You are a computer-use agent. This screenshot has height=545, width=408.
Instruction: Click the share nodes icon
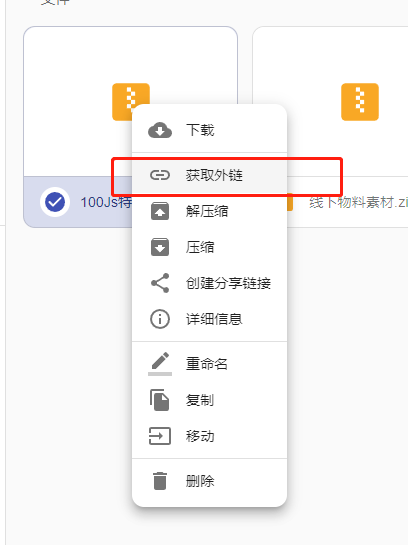tap(160, 283)
